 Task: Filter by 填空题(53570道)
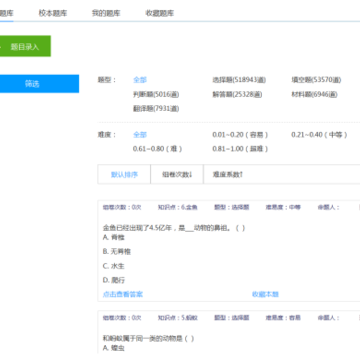click(x=316, y=80)
